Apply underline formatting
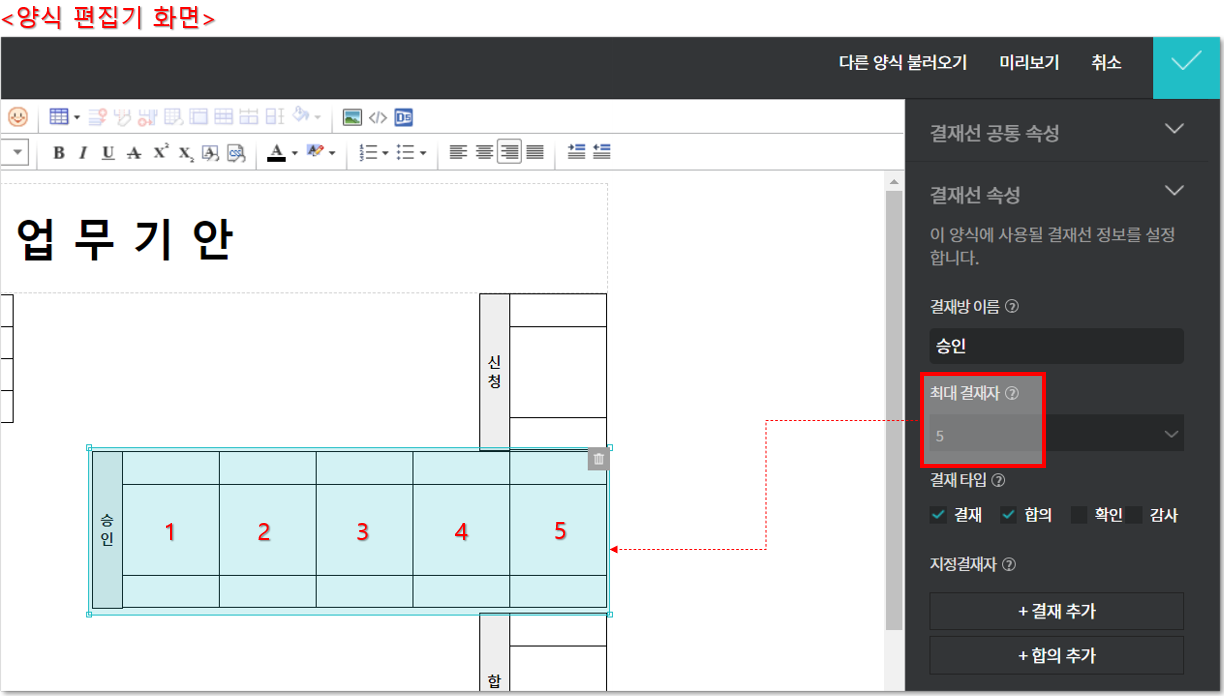1224x696 pixels. pyautogui.click(x=108, y=153)
